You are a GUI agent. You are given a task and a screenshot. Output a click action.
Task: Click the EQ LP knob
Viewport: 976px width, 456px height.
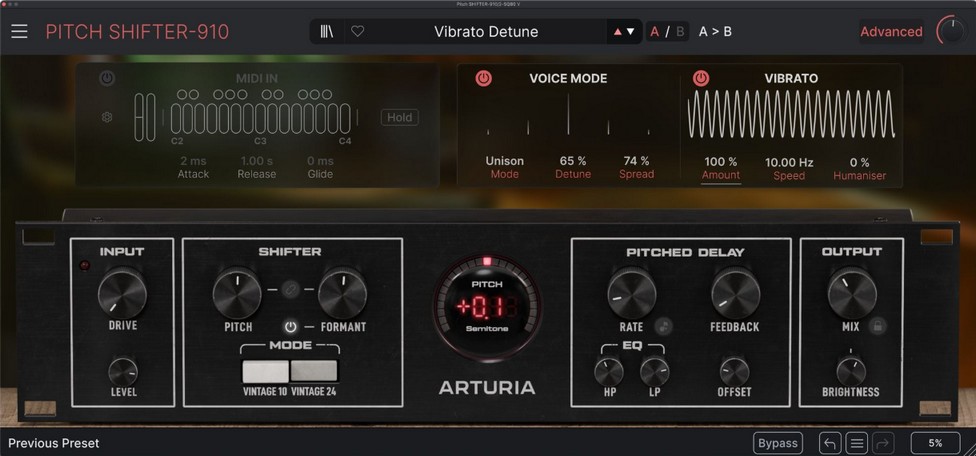(655, 372)
